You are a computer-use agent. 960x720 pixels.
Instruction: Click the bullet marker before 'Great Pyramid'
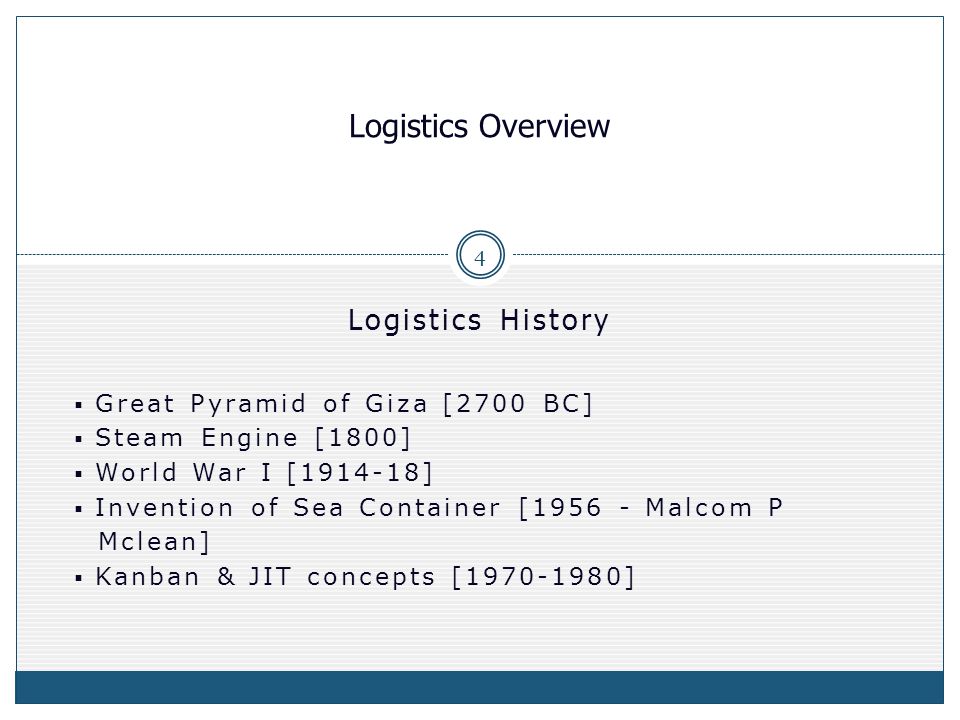(78, 405)
